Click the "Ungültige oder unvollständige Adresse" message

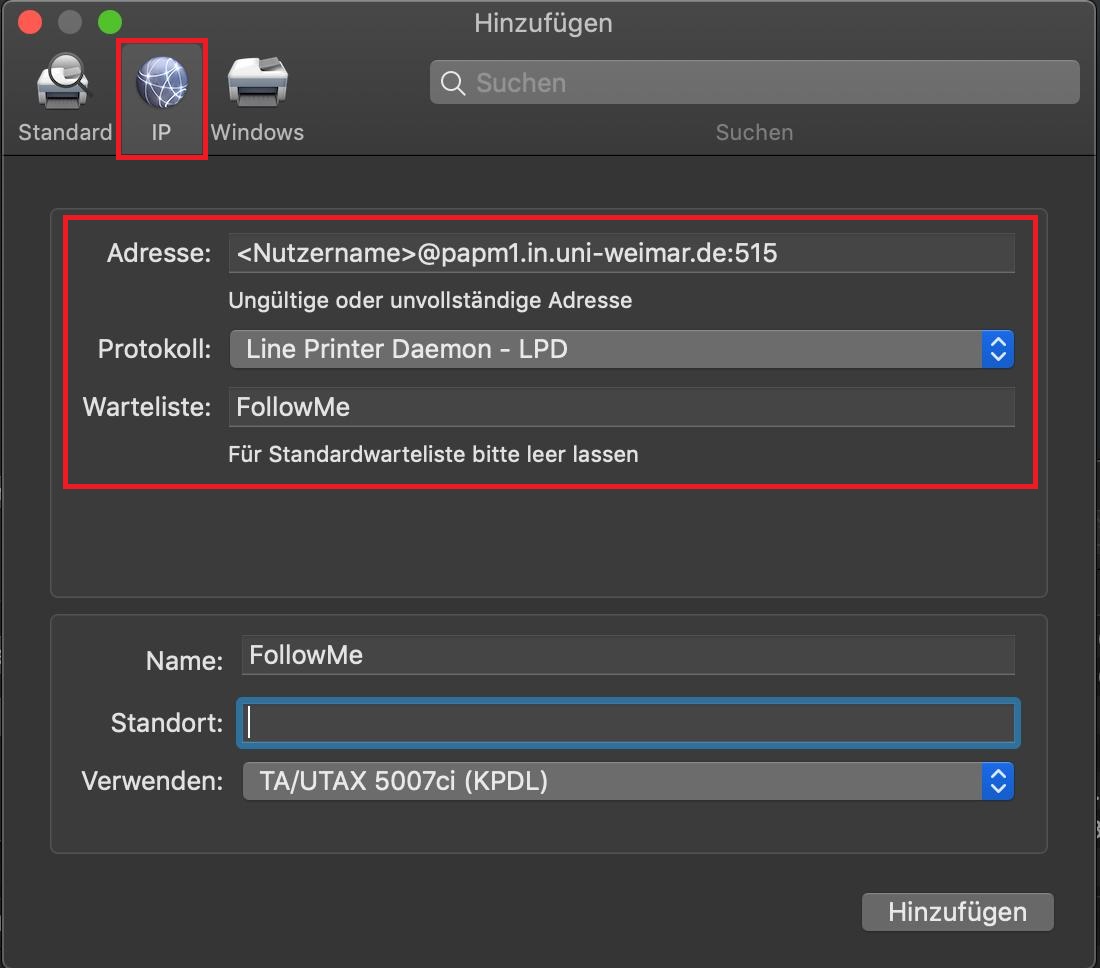430,300
